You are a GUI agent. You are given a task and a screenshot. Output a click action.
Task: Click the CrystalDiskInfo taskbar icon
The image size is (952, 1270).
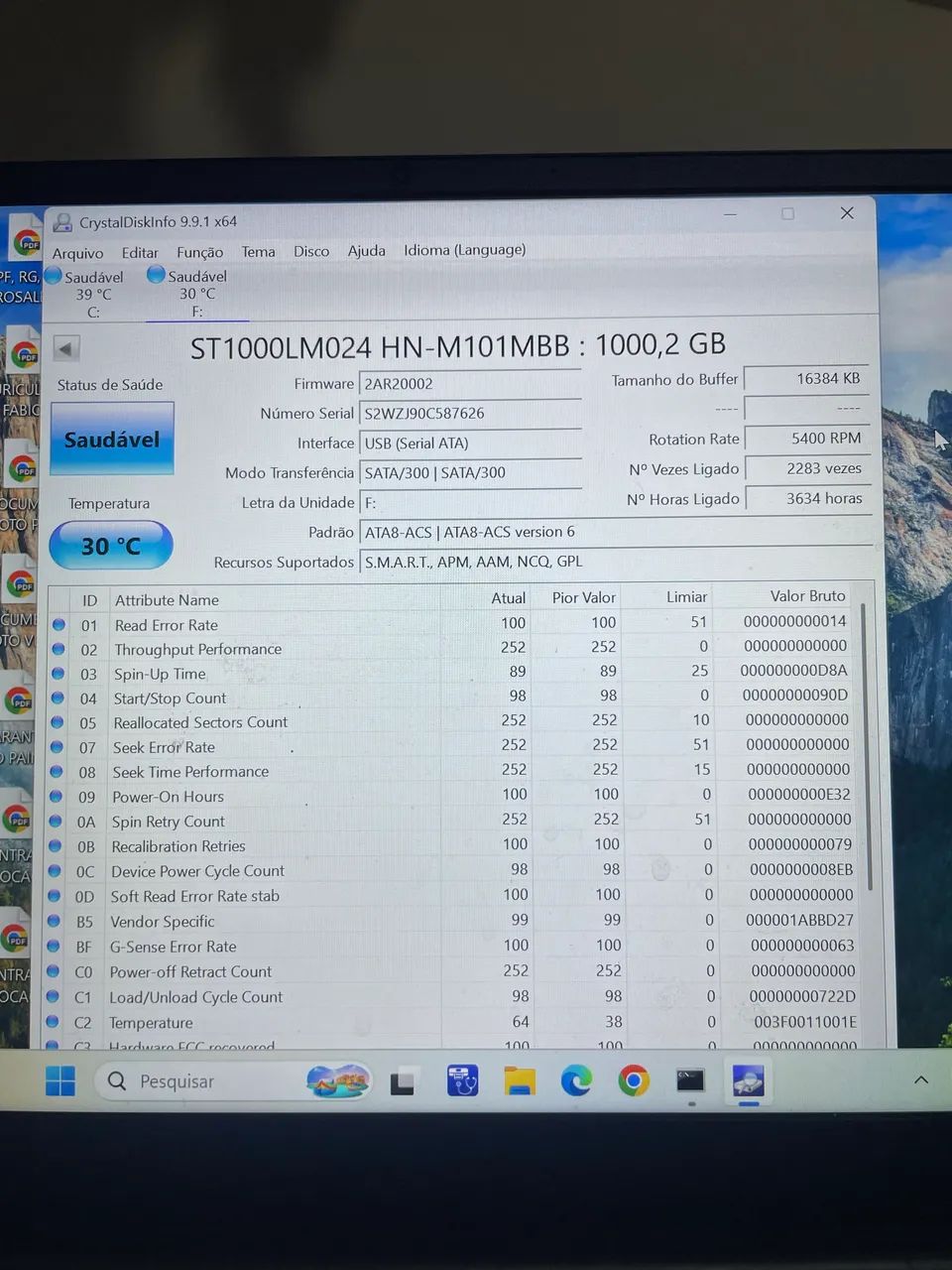[x=749, y=1079]
